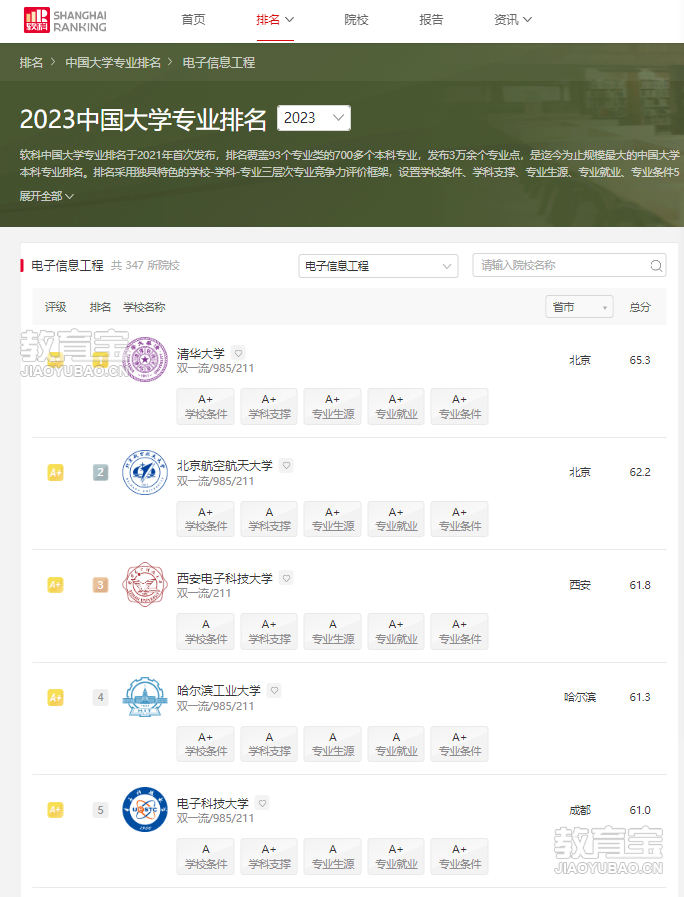Click 清华大学 学校条件 A+ tile

point(206,406)
